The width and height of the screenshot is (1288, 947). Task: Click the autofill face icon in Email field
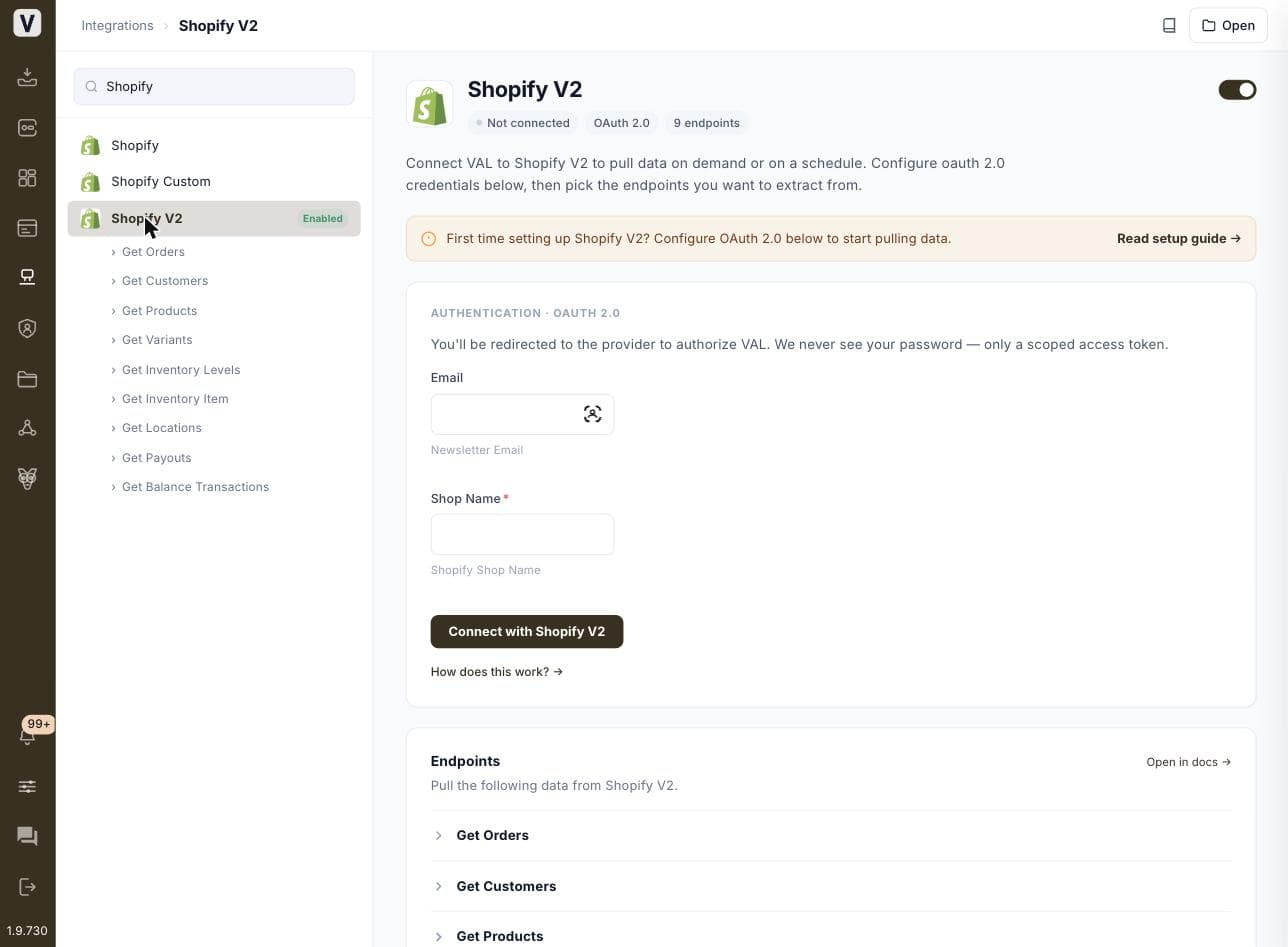click(593, 414)
